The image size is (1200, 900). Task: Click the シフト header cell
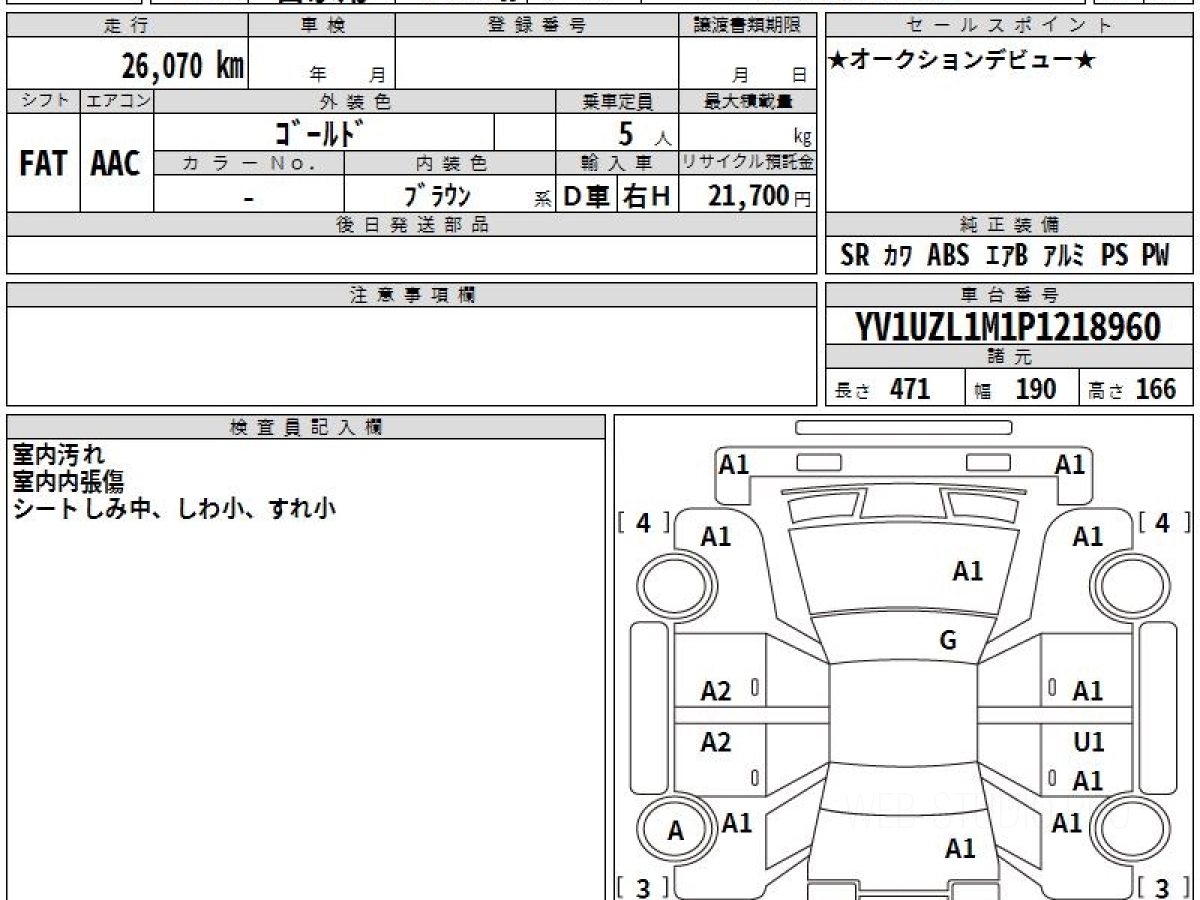pyautogui.click(x=43, y=101)
